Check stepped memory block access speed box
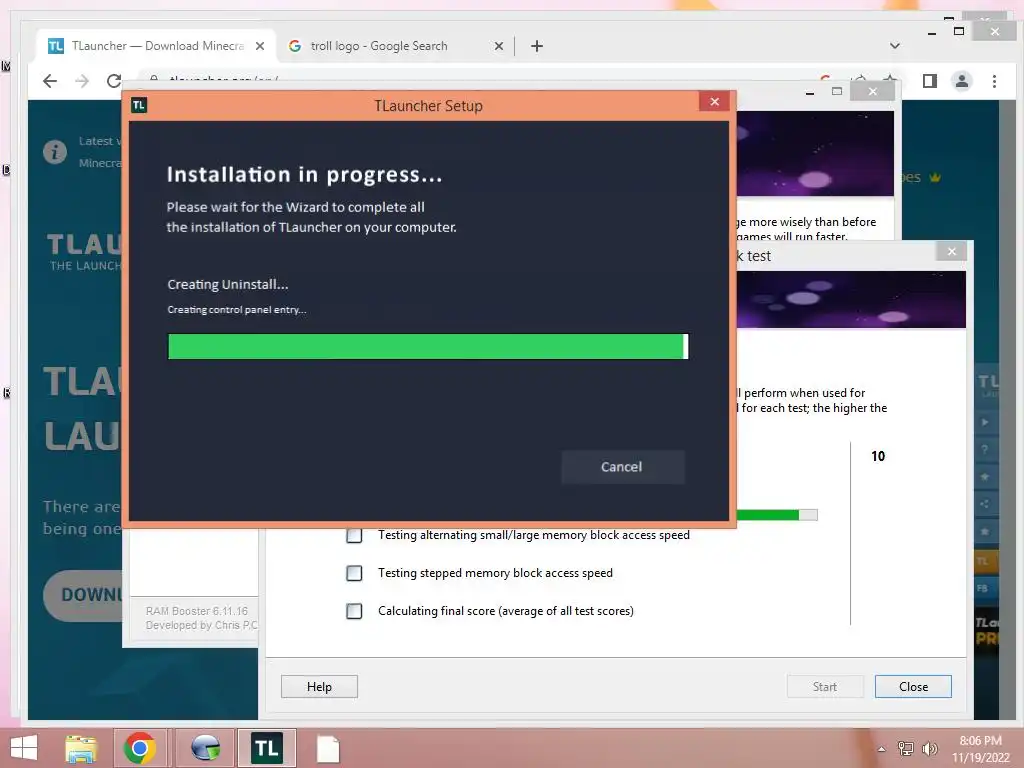1024x768 pixels. point(354,573)
